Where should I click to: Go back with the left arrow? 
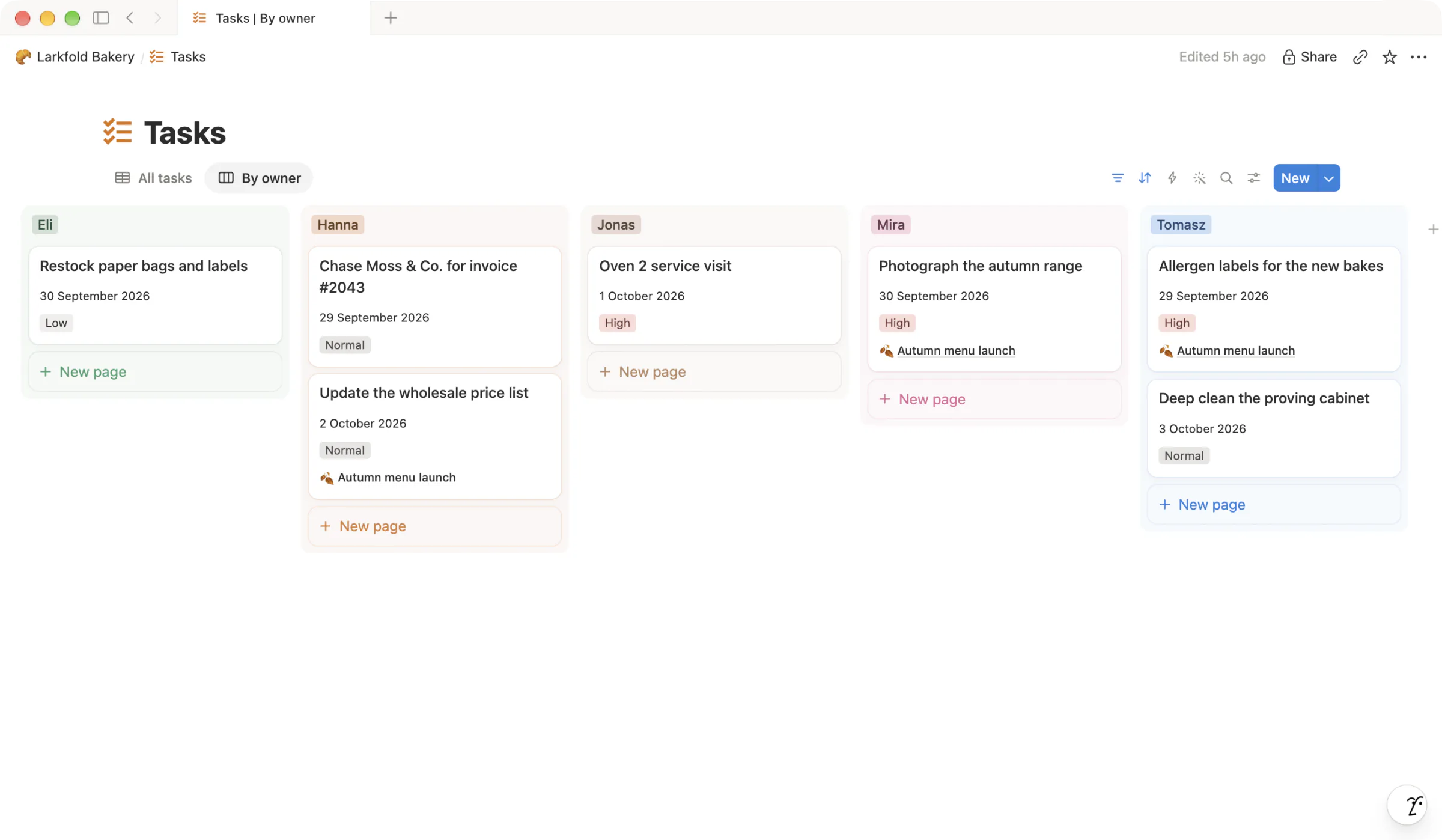click(x=130, y=18)
